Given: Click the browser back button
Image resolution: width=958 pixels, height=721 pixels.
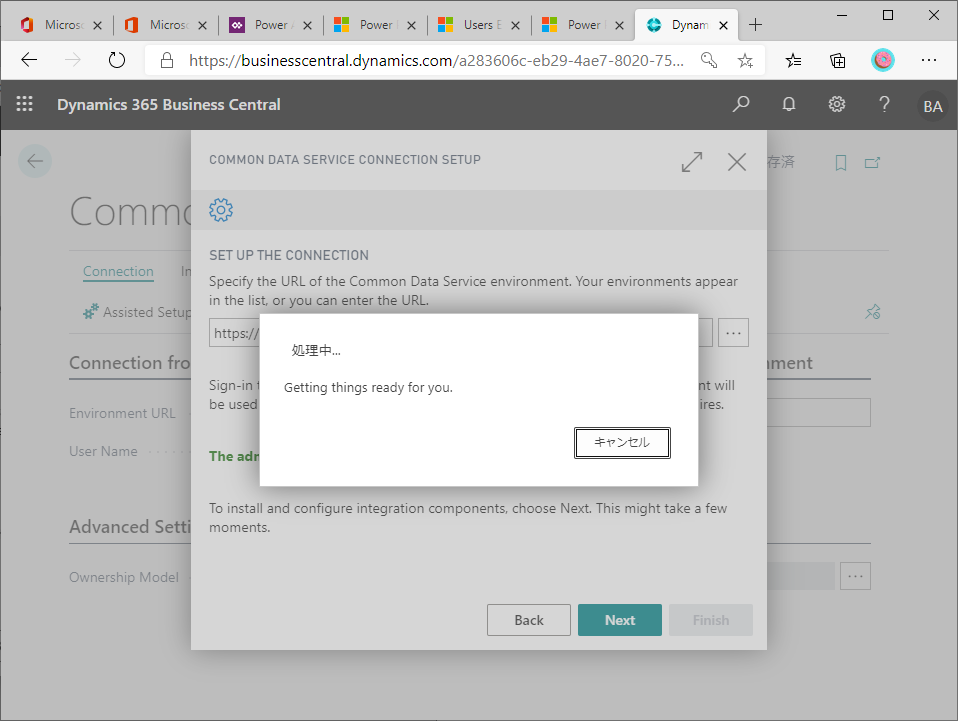Looking at the screenshot, I should 29,60.
